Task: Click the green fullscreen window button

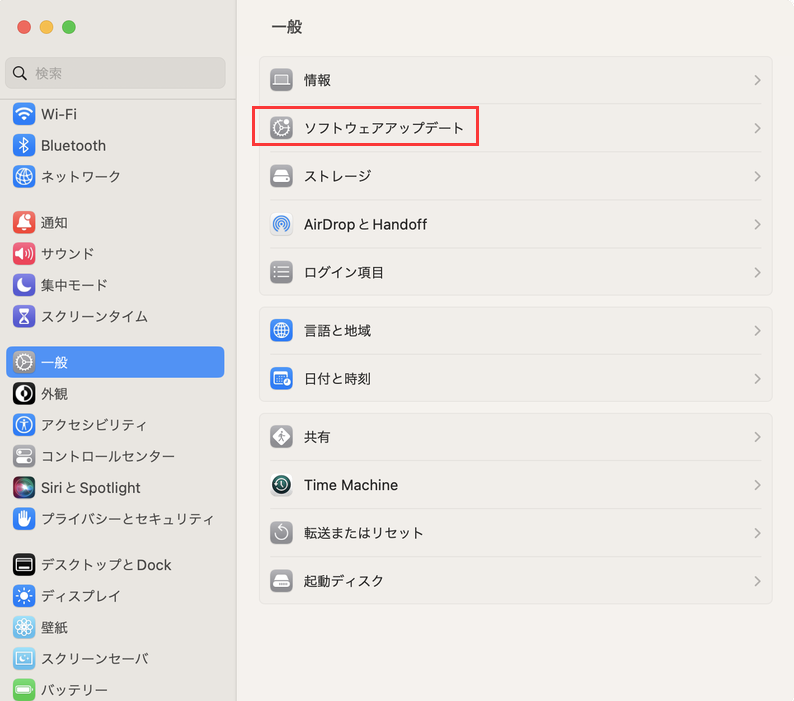Action: [x=69, y=27]
